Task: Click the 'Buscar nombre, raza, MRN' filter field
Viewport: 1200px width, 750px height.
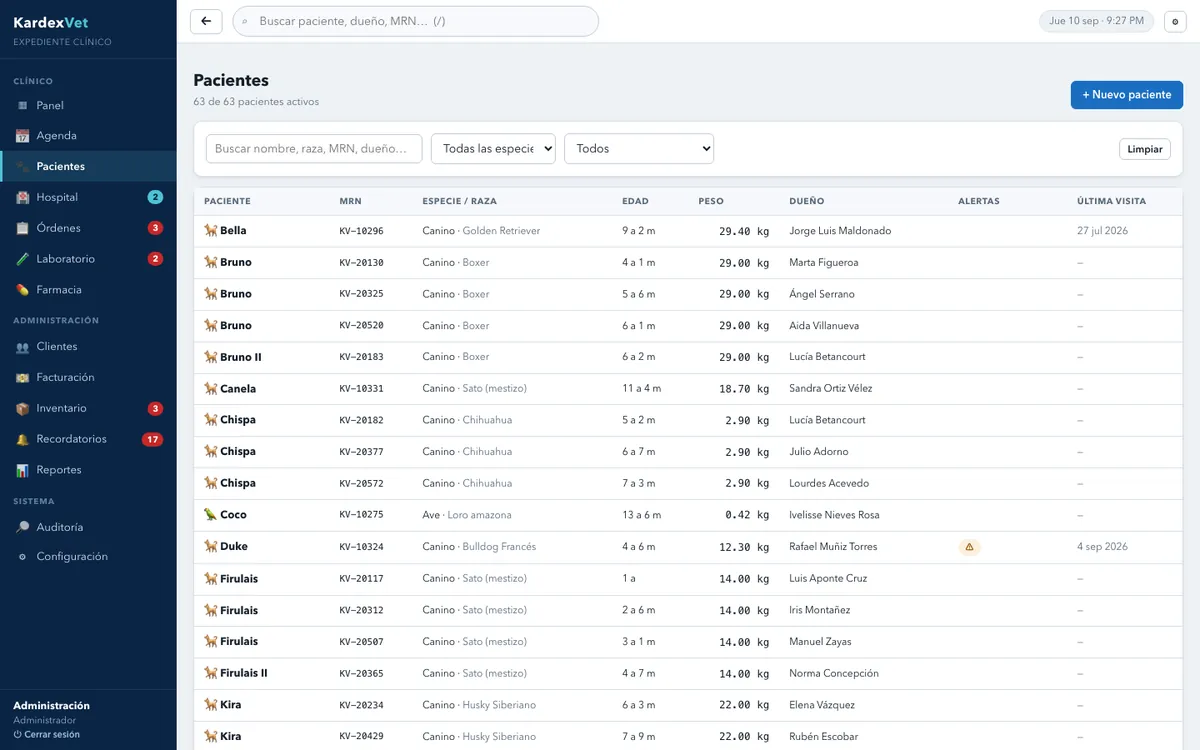Action: [314, 149]
